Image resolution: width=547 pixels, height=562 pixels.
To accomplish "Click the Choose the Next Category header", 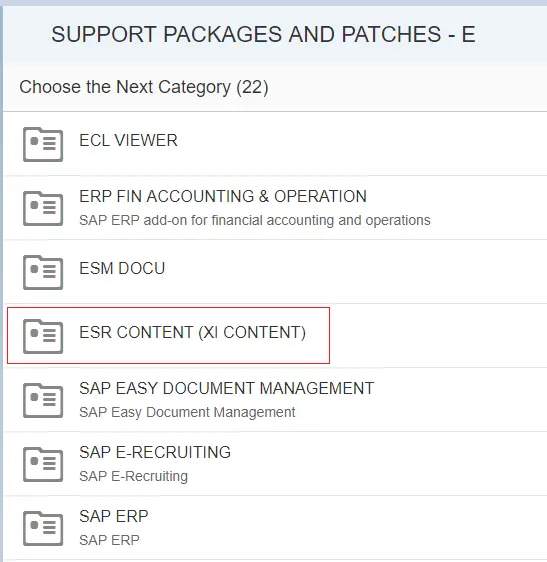I will (144, 87).
